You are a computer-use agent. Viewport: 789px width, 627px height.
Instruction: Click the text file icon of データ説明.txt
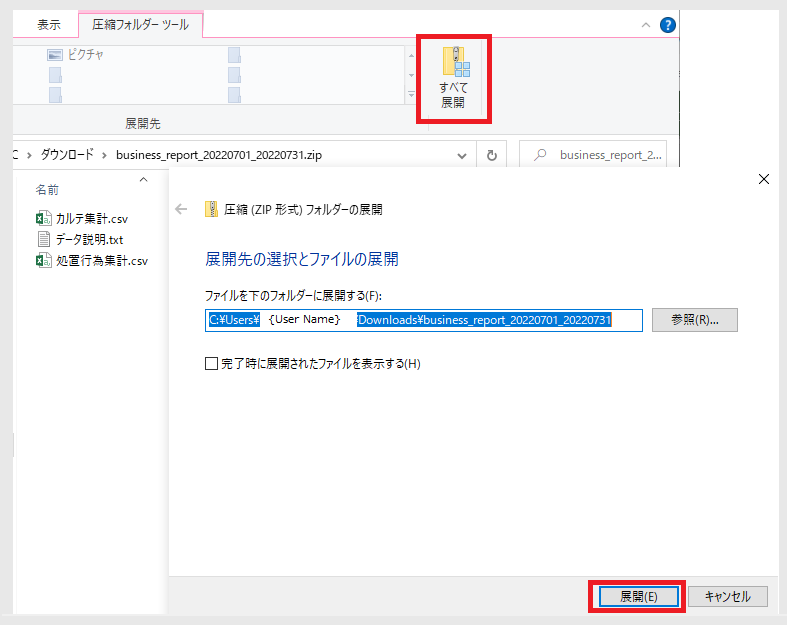[x=44, y=239]
